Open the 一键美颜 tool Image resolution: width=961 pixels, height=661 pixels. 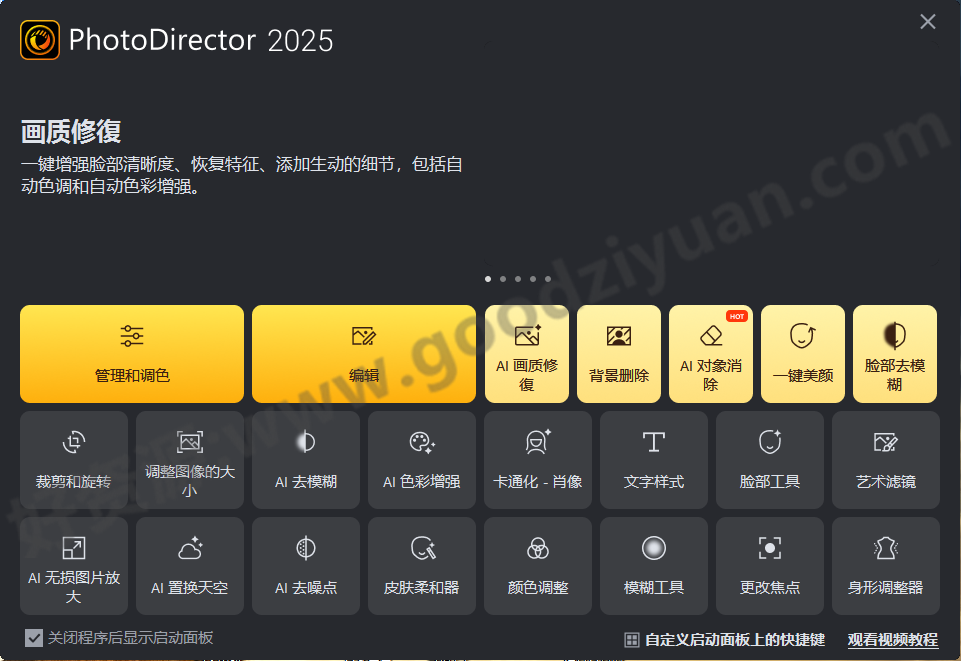tap(802, 354)
